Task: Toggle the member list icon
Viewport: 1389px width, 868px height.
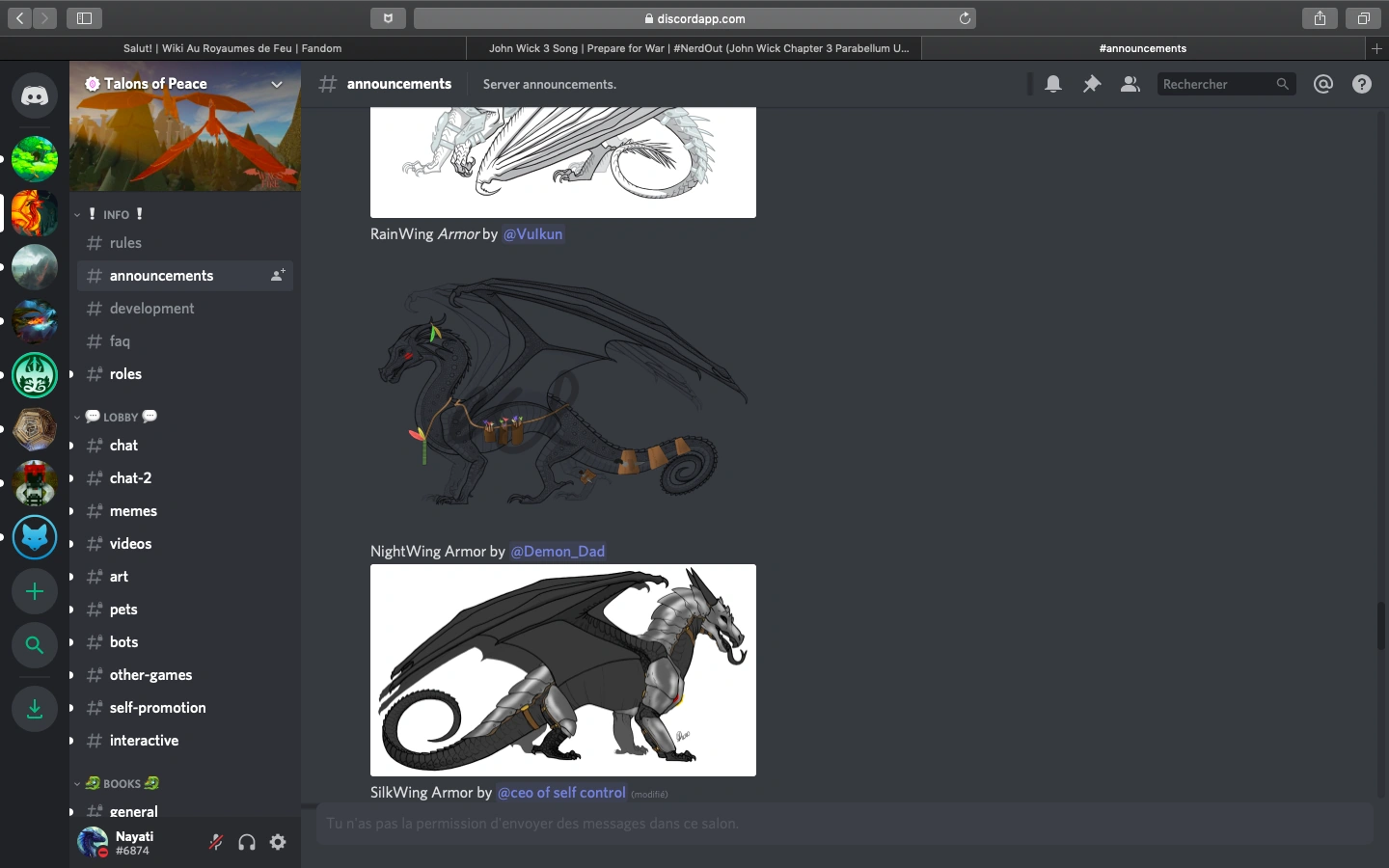Action: click(1130, 85)
